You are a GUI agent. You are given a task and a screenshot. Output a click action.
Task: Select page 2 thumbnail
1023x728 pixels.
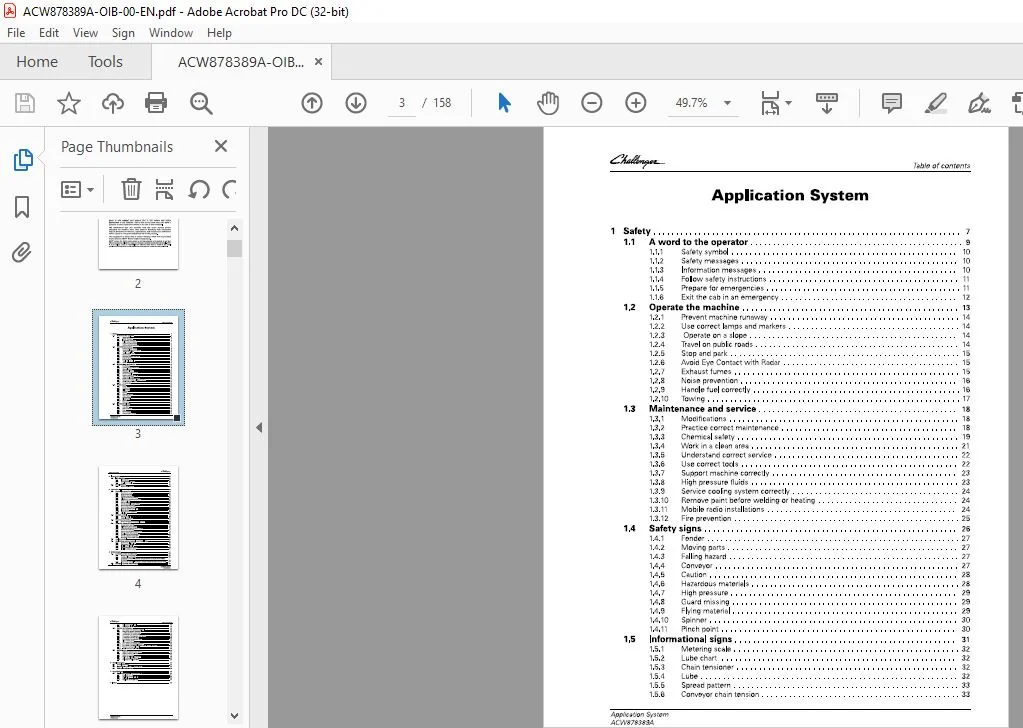pyautogui.click(x=138, y=243)
